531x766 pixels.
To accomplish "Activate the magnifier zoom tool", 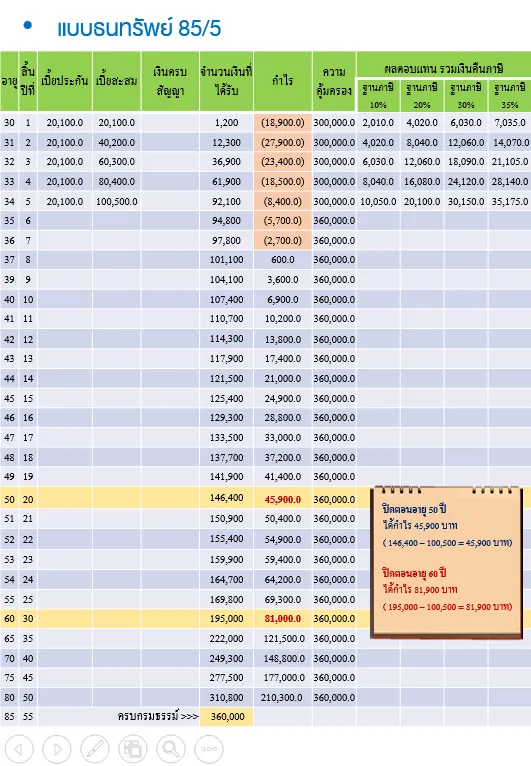I will 171,748.
